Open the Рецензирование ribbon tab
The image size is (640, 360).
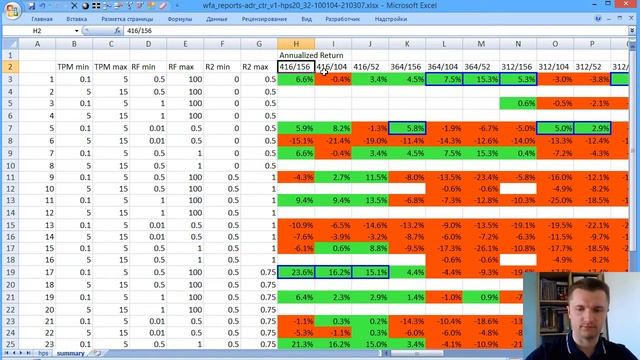pyautogui.click(x=264, y=19)
